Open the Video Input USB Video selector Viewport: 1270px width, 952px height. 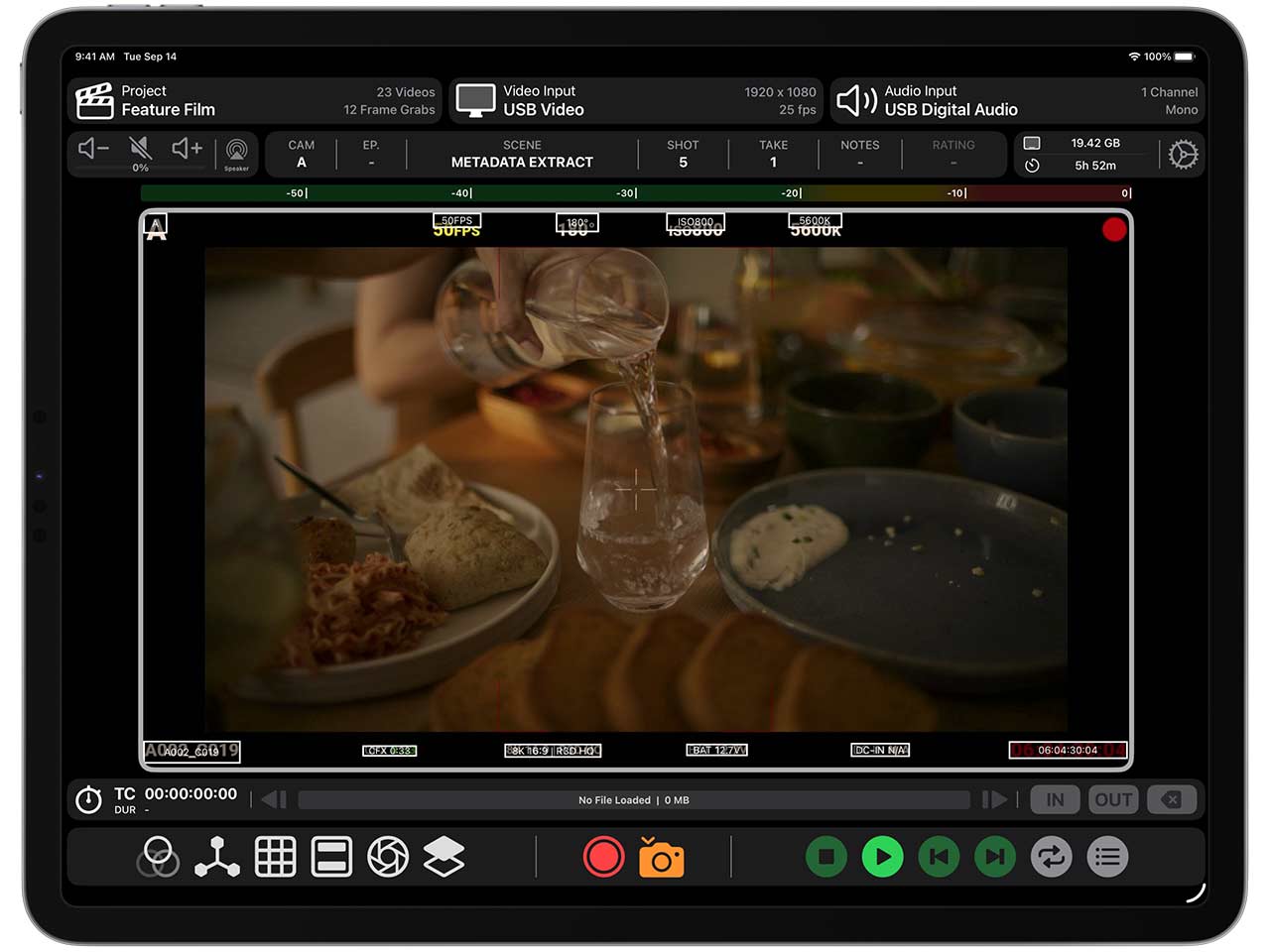tap(637, 100)
